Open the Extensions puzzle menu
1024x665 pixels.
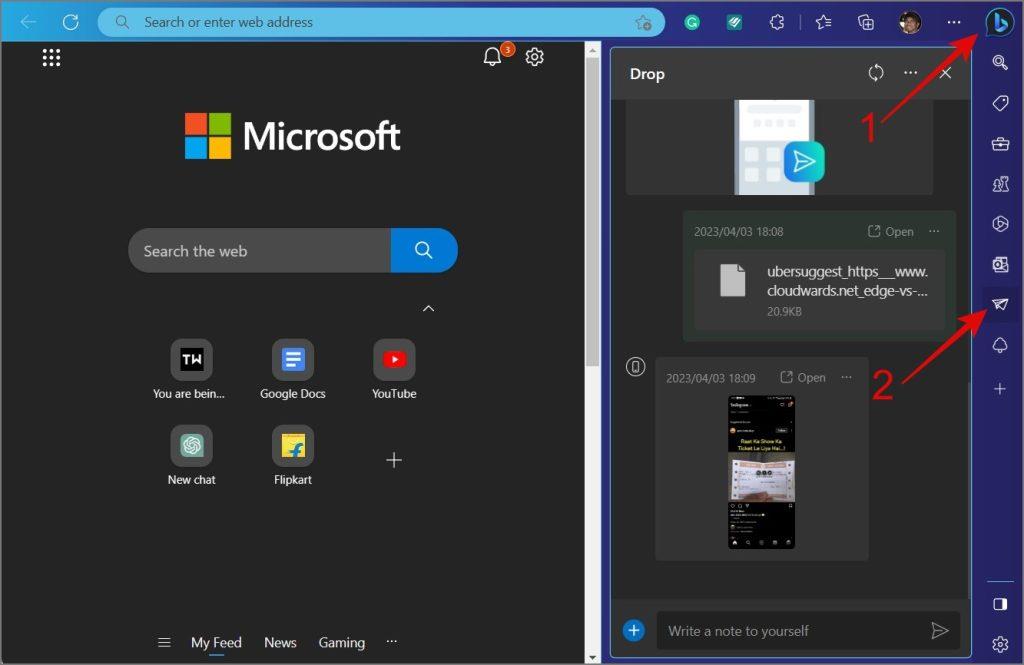pos(776,23)
